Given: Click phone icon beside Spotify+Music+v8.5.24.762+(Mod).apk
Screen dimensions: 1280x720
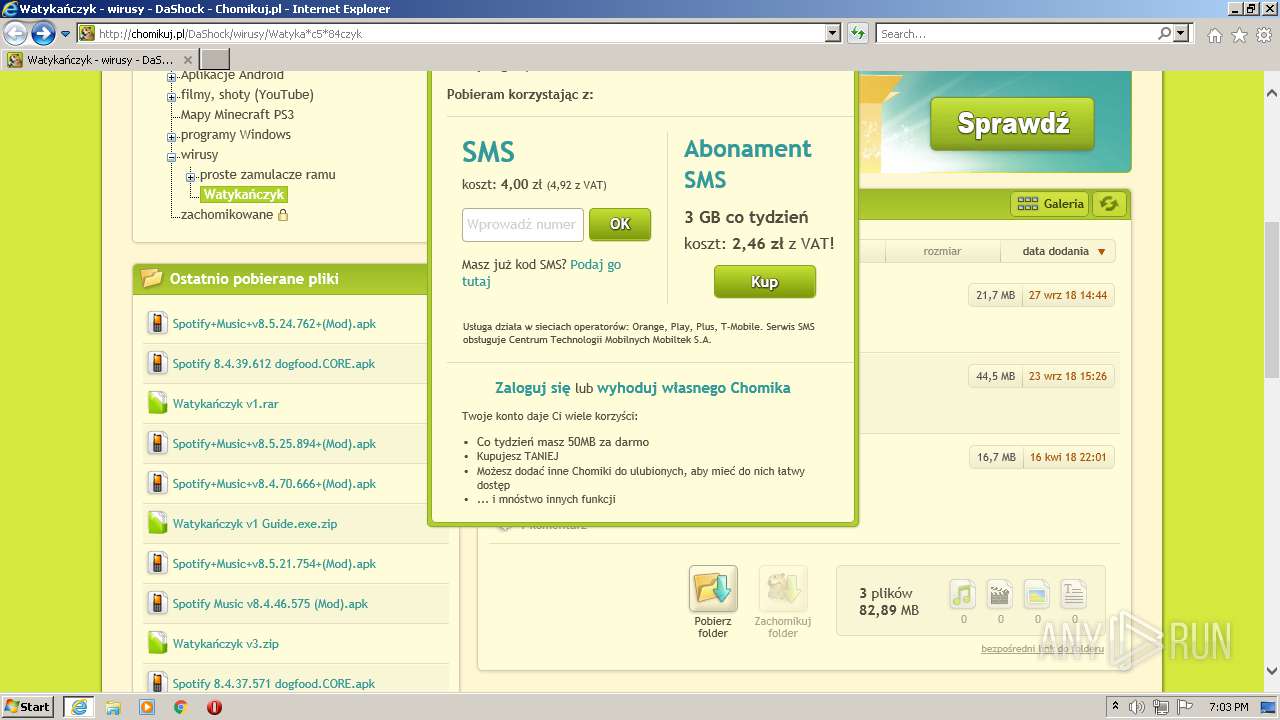Looking at the screenshot, I should 157,323.
